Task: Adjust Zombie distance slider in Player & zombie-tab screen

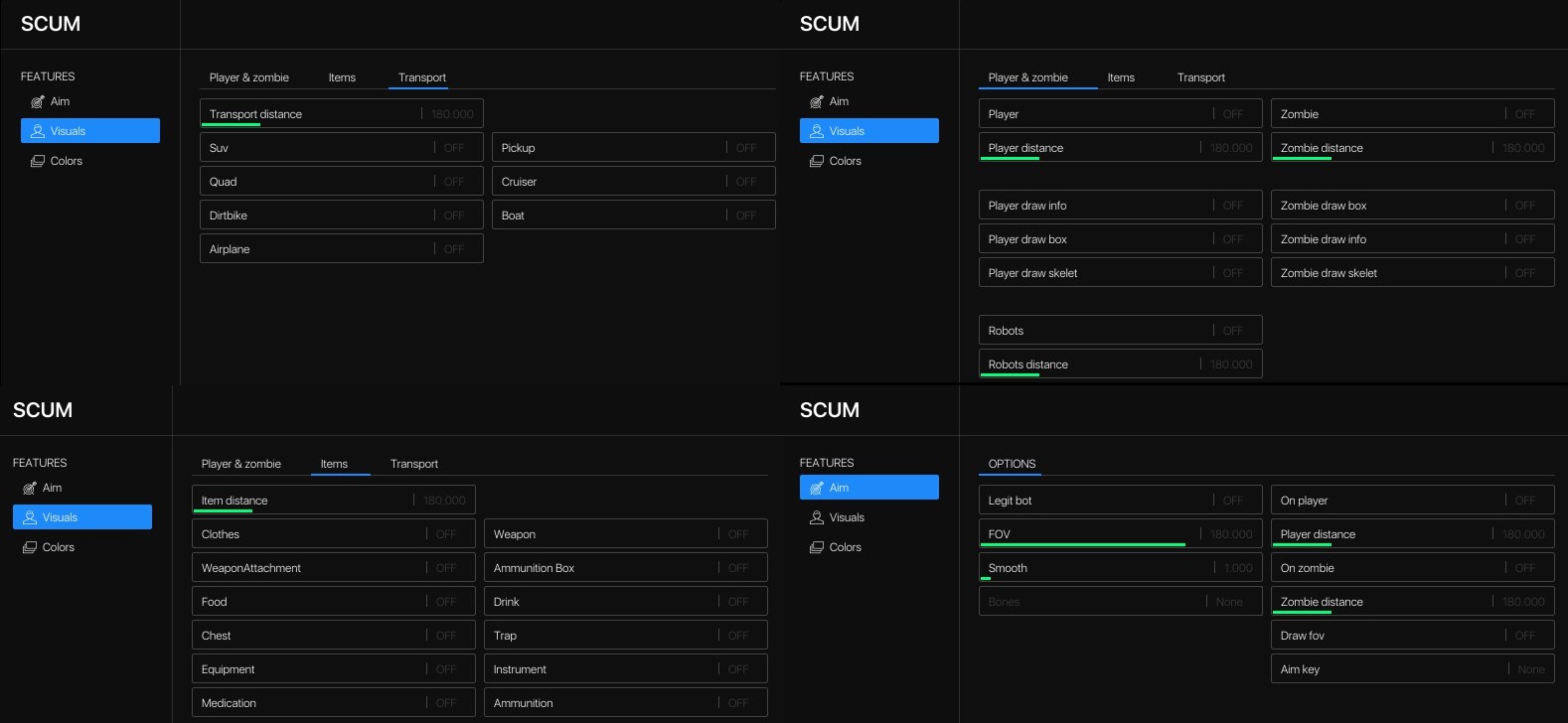Action: (x=1413, y=148)
